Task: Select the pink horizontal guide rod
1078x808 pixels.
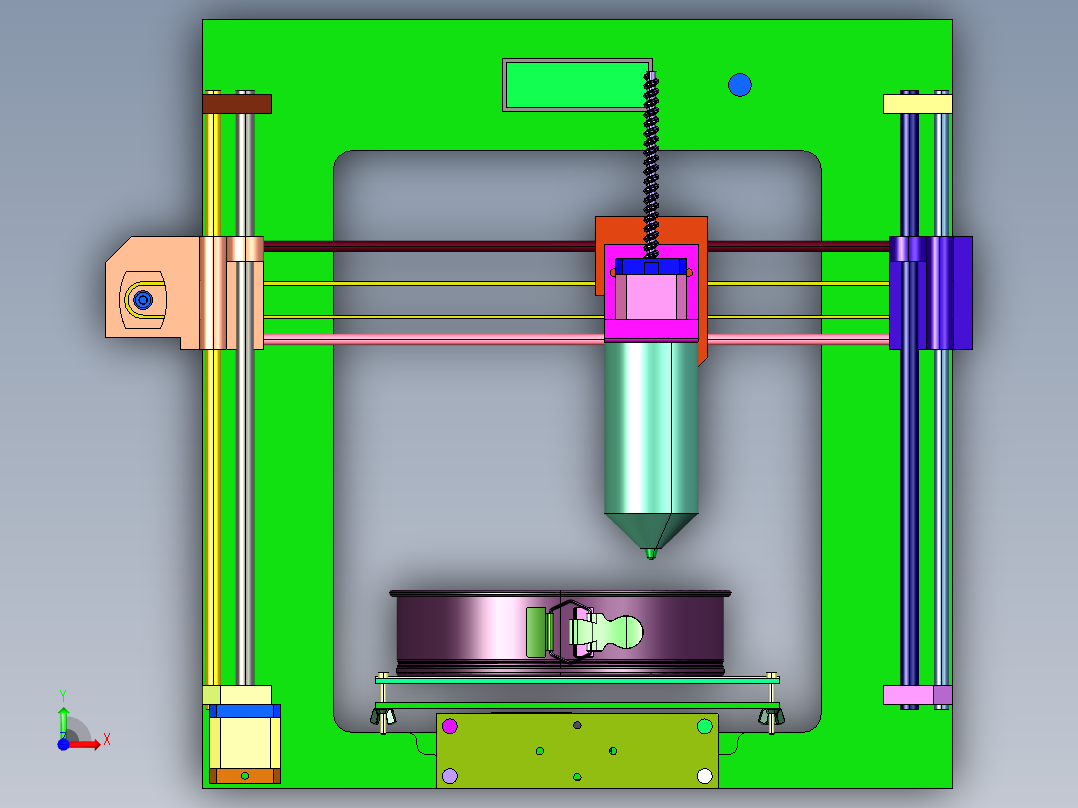Action: tap(433, 339)
